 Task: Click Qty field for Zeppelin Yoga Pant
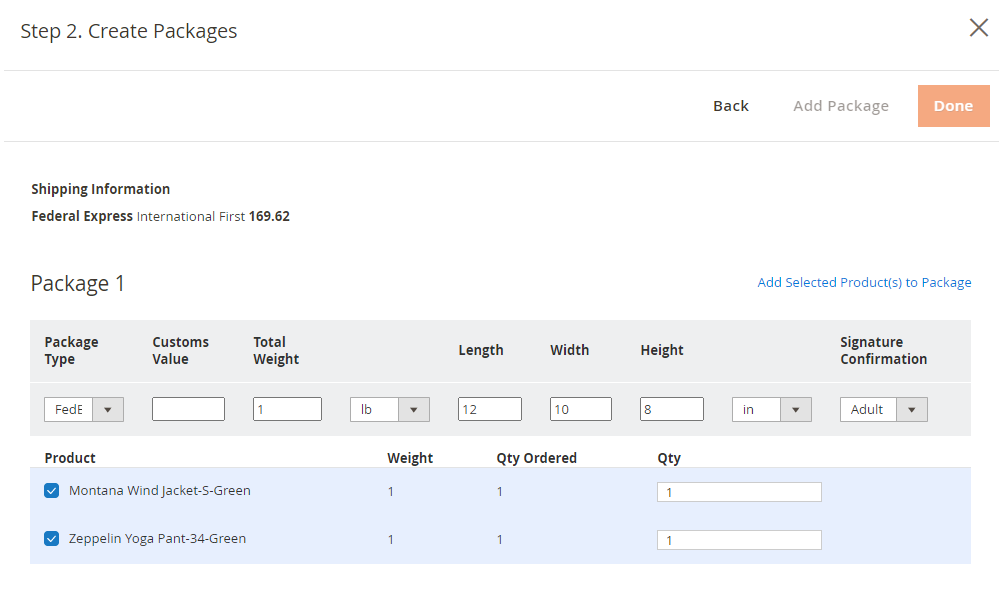[x=739, y=540]
